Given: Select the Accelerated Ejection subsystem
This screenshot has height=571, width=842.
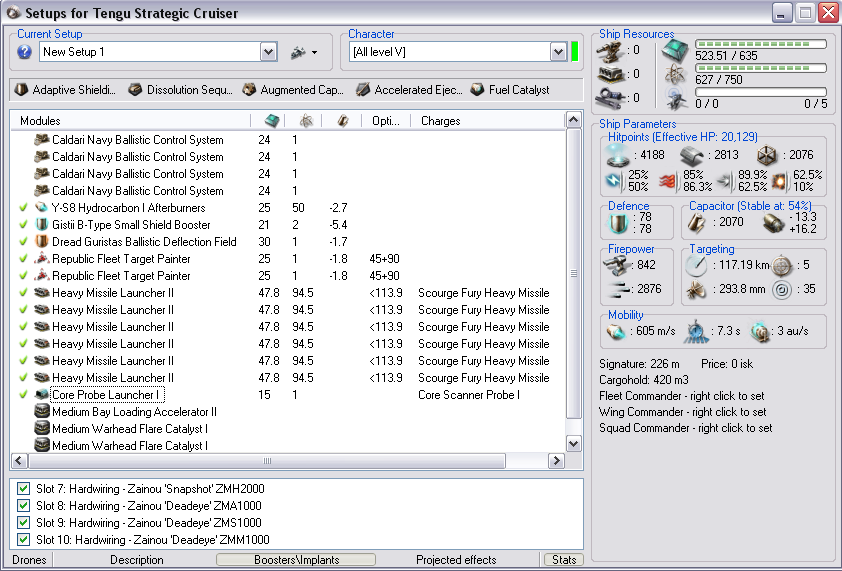Looking at the screenshot, I should pos(409,90).
